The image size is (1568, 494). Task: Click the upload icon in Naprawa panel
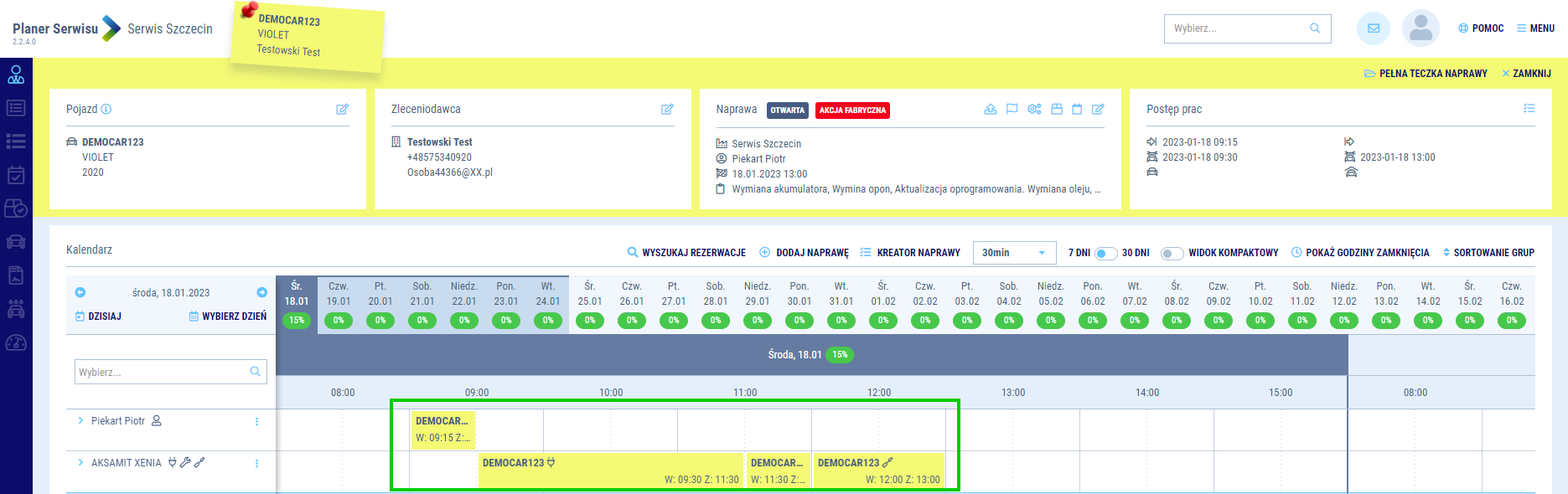click(x=991, y=110)
